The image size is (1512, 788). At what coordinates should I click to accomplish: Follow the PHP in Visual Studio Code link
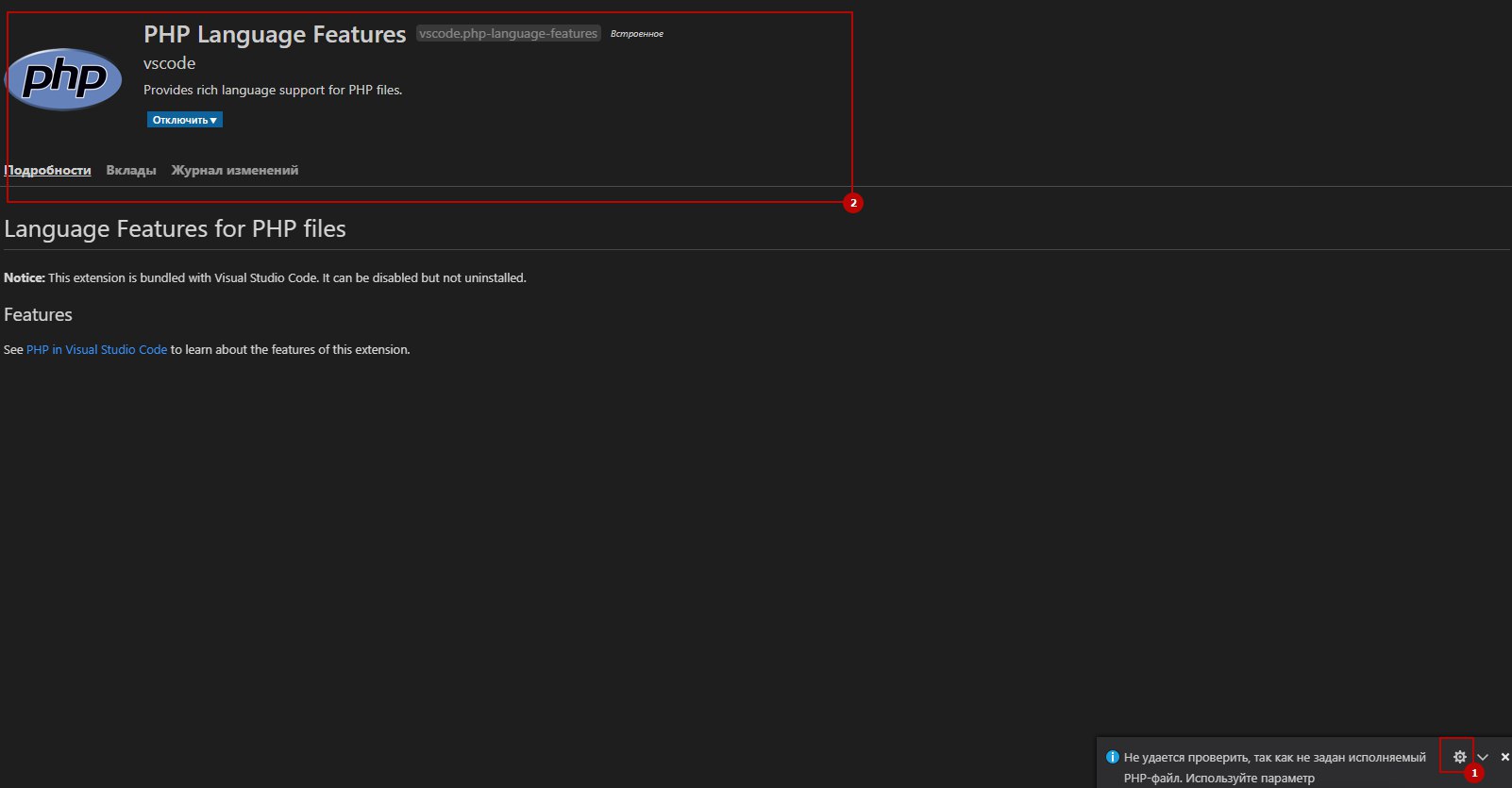click(x=96, y=349)
